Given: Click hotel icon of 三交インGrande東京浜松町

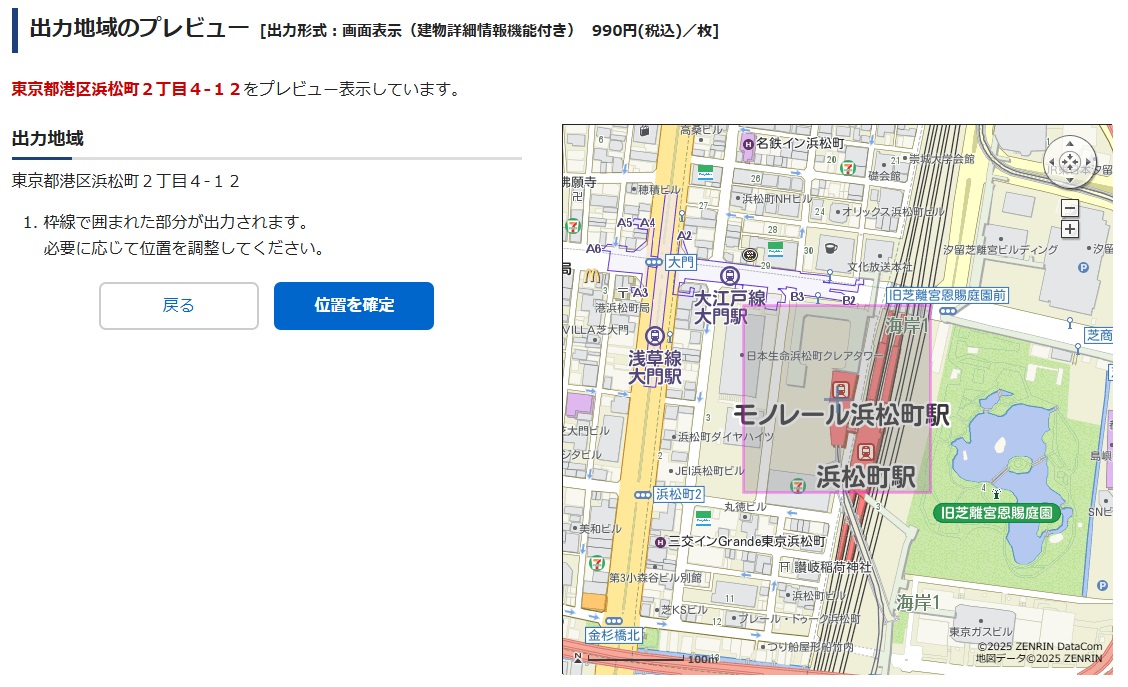Looking at the screenshot, I should point(660,542).
